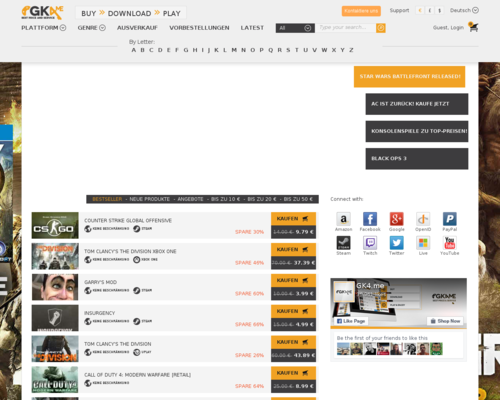Connect with Facebook icon

click(x=370, y=219)
